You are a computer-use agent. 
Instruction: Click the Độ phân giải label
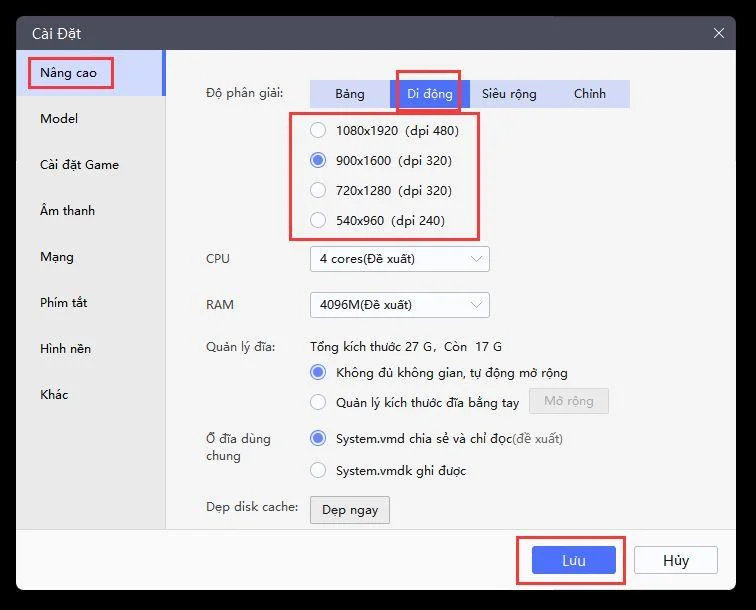coord(244,93)
